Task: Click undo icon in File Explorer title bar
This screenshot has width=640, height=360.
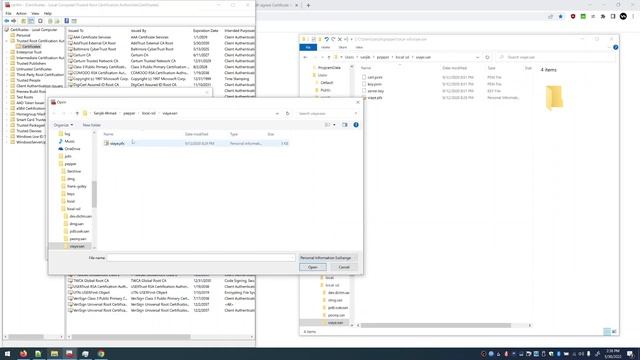Action: (x=327, y=39)
